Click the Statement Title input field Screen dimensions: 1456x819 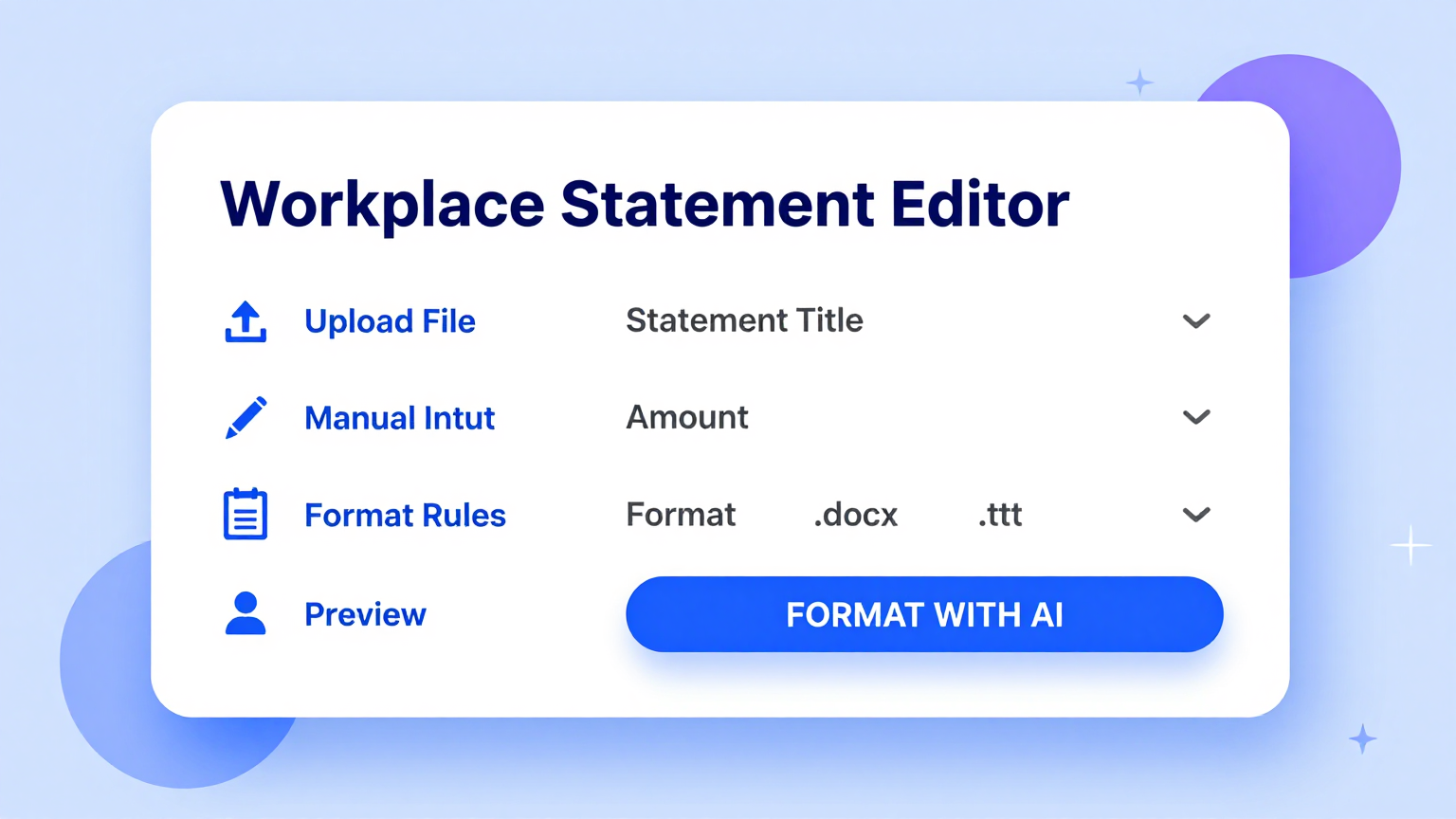pyautogui.click(x=744, y=320)
